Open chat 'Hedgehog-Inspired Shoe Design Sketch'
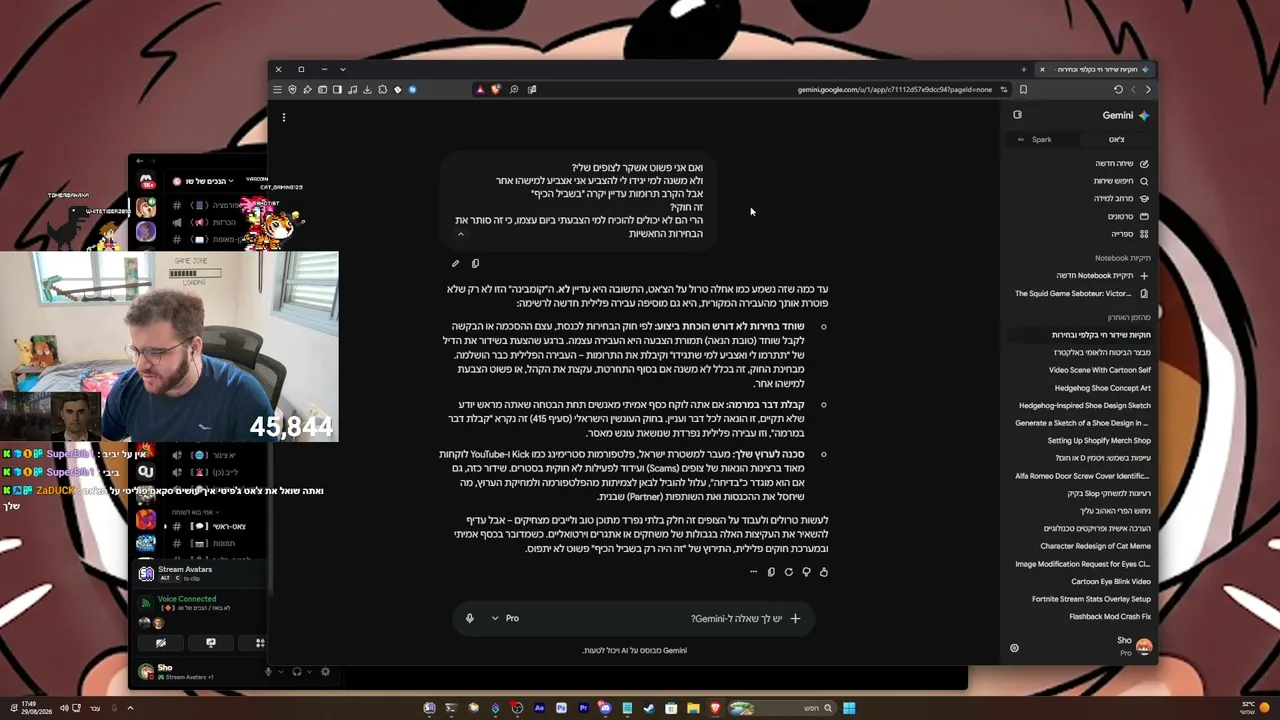The height and width of the screenshot is (720, 1280). (x=1085, y=406)
